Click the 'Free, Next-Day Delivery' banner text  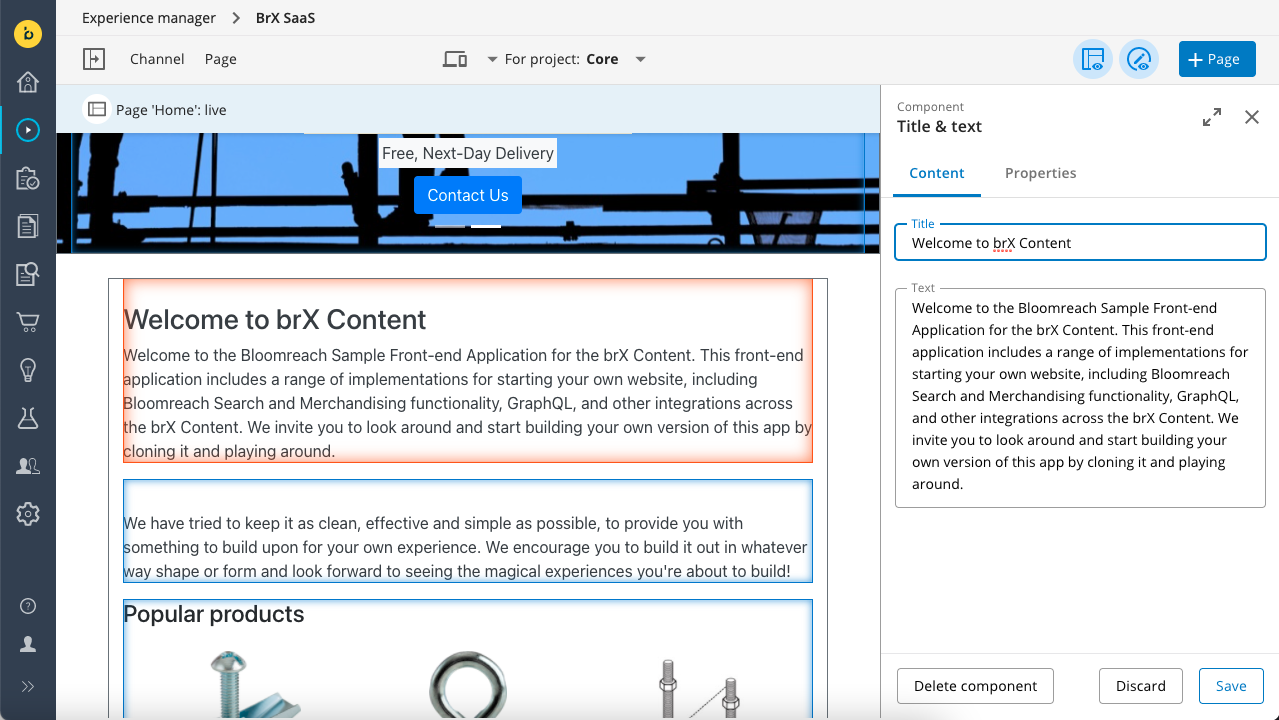467,153
